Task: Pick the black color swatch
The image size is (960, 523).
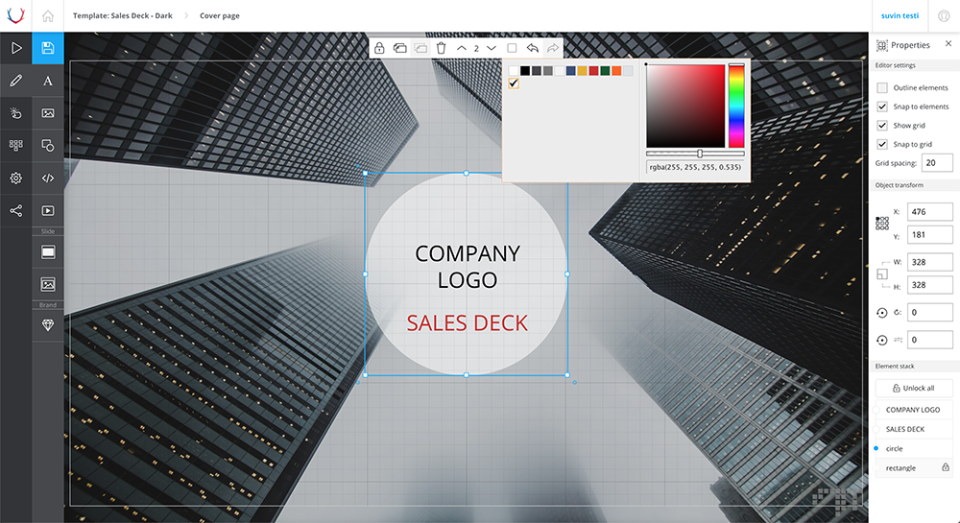Action: point(525,71)
